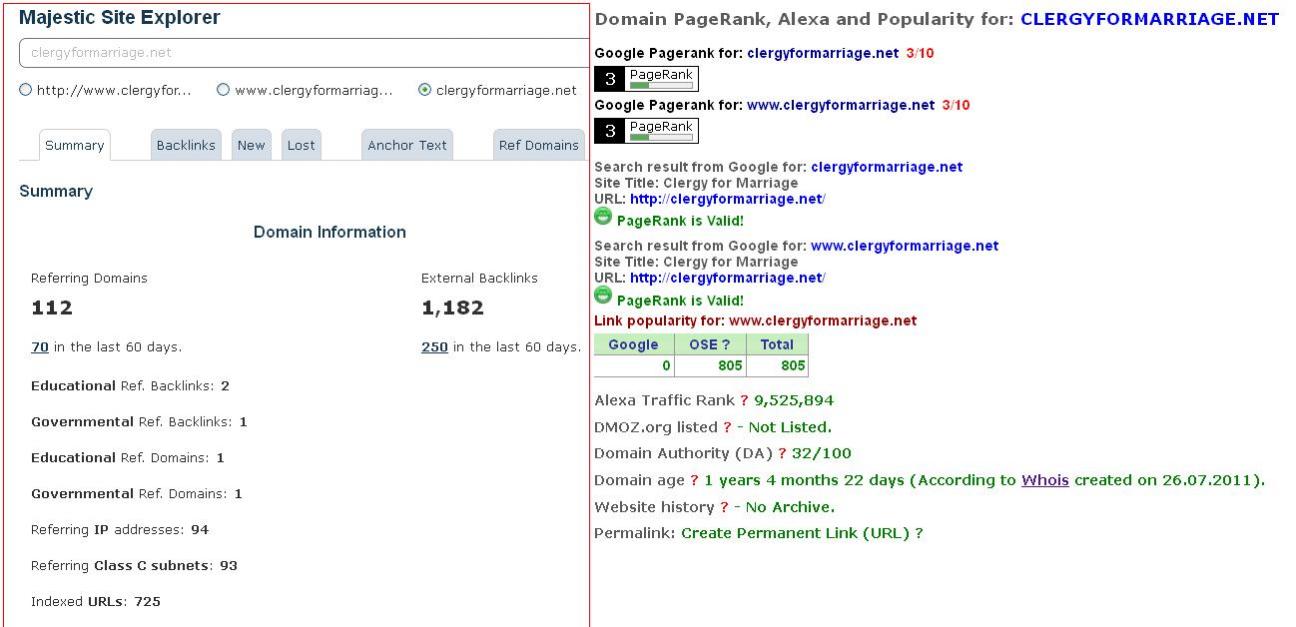Open the Whois link

[1045, 480]
